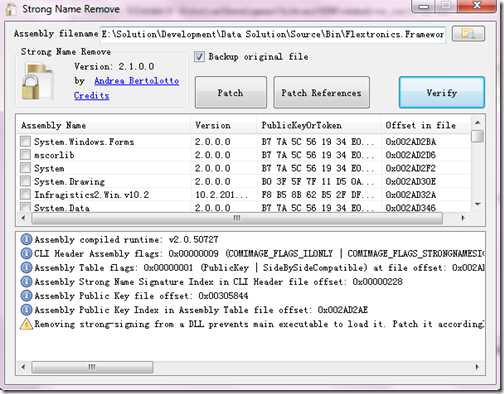
Task: Check the mscorlib assembly checkbox
Action: [25, 155]
